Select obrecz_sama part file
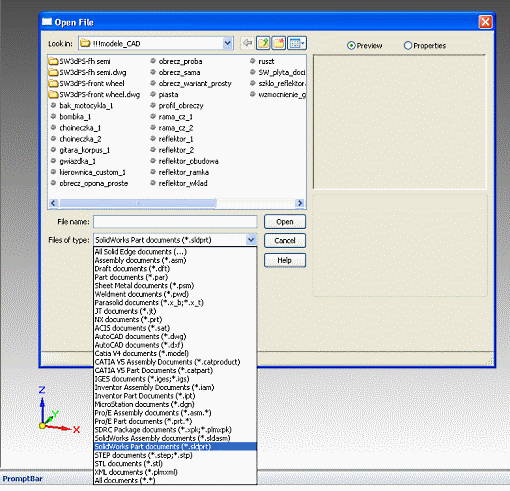Viewport: 510px width, 491px height. (x=175, y=72)
